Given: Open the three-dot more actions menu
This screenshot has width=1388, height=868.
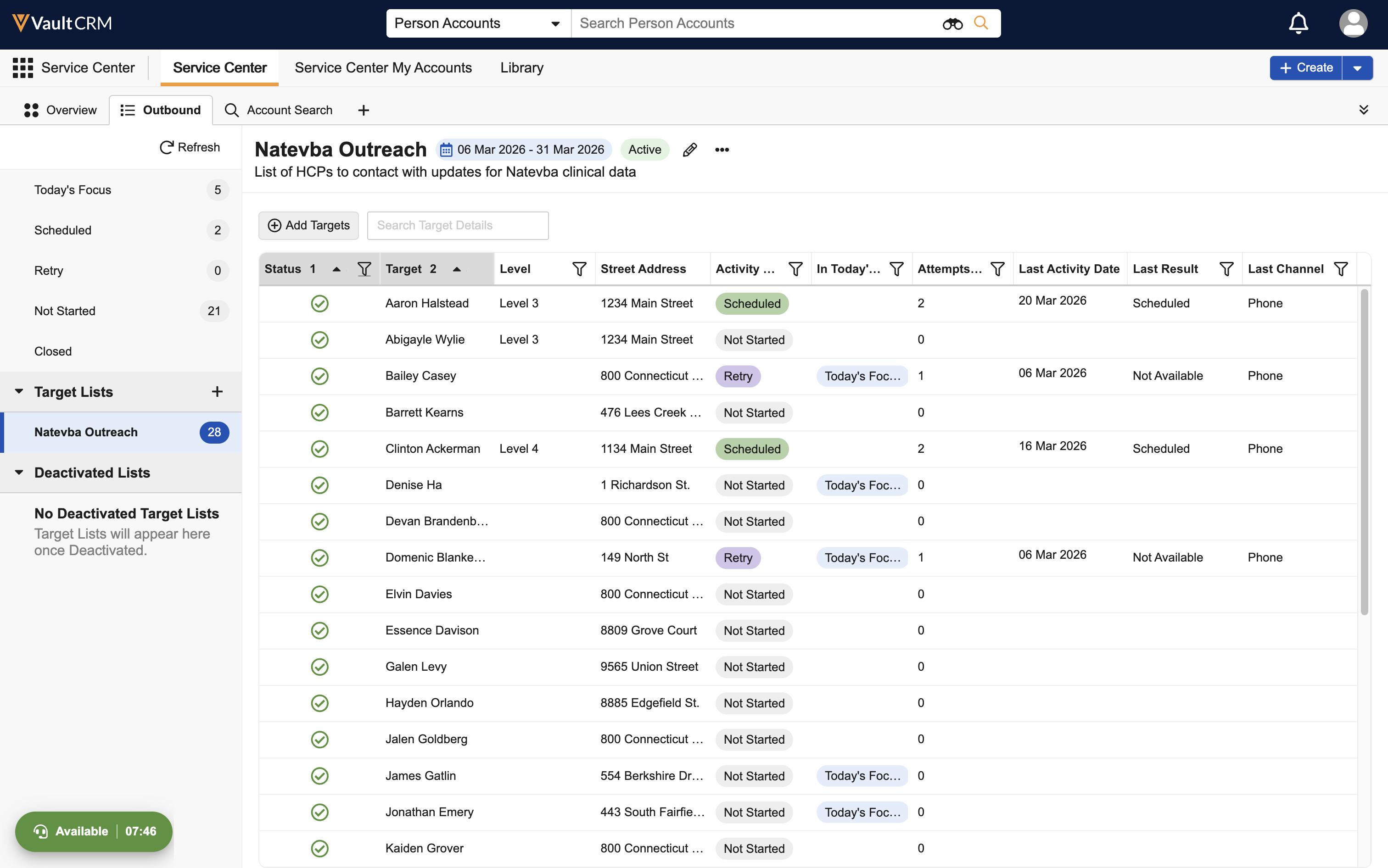Looking at the screenshot, I should pyautogui.click(x=722, y=150).
